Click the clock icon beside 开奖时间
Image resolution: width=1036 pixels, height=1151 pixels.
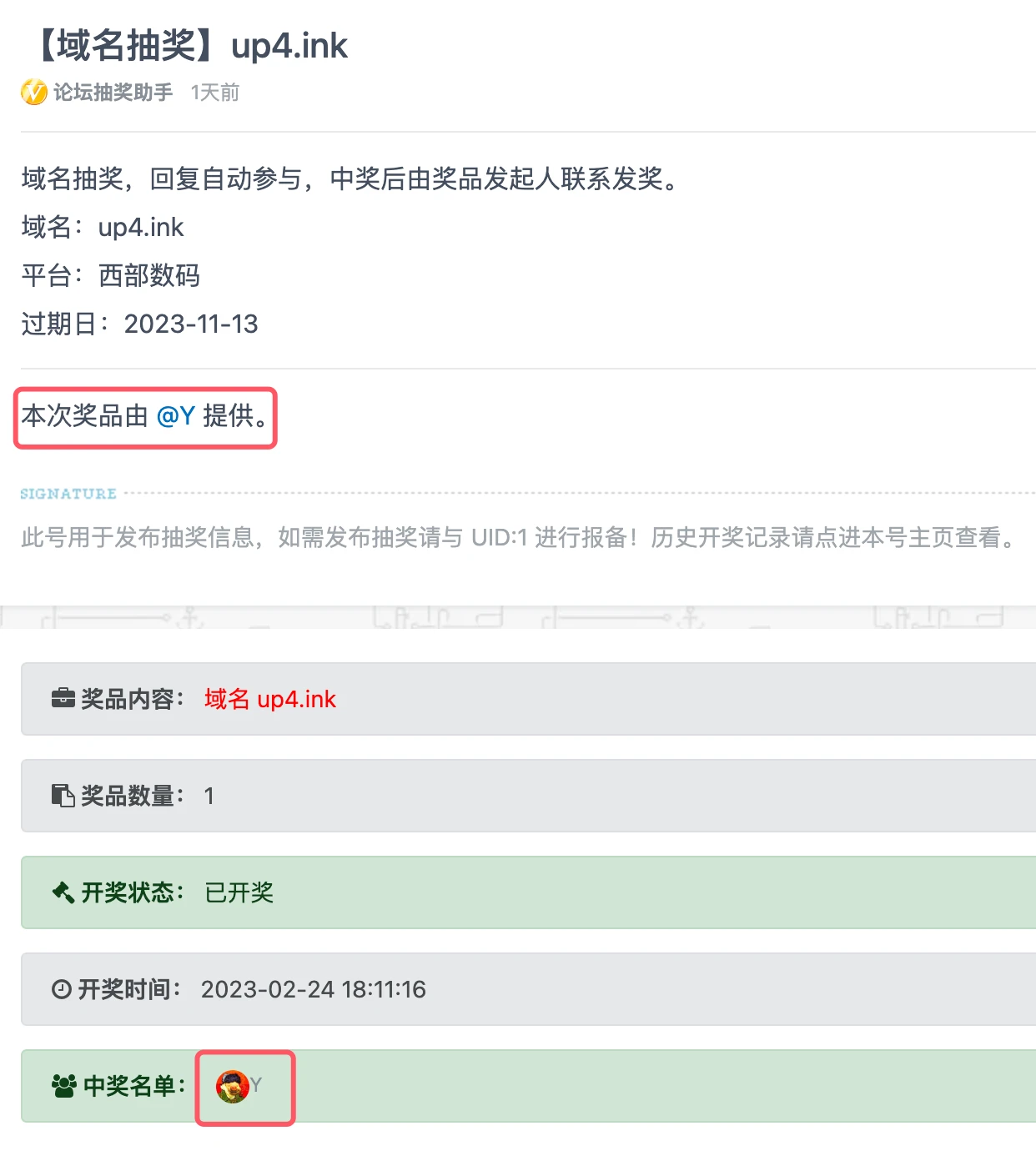[62, 989]
